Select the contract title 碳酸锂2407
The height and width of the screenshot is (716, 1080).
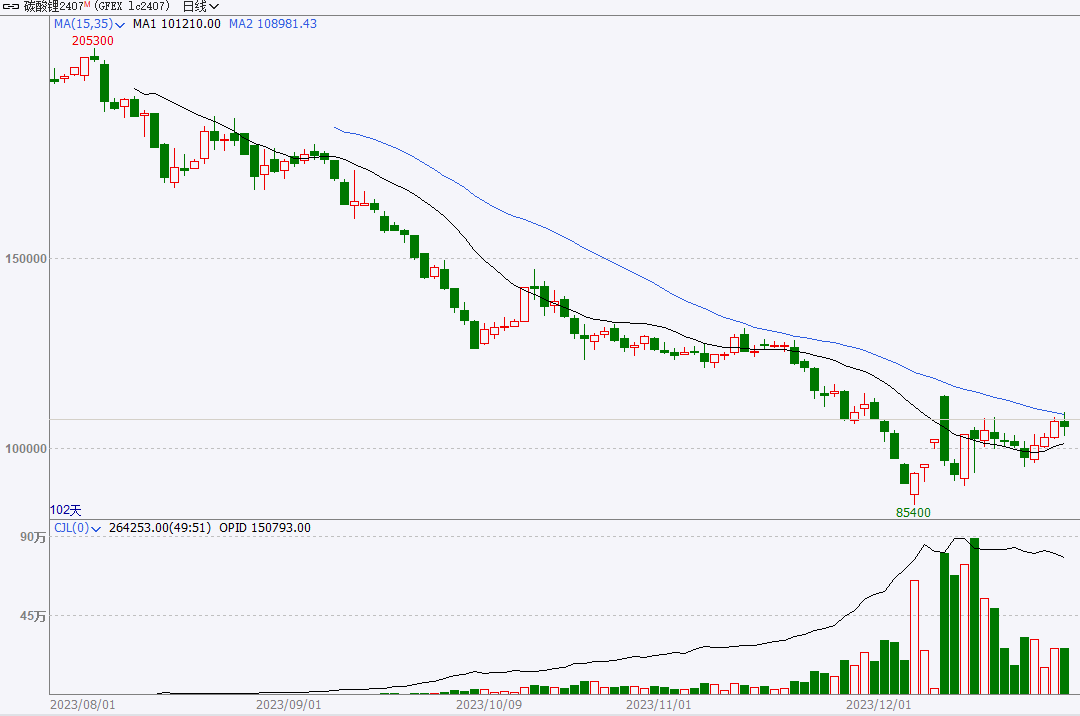[x=54, y=6]
